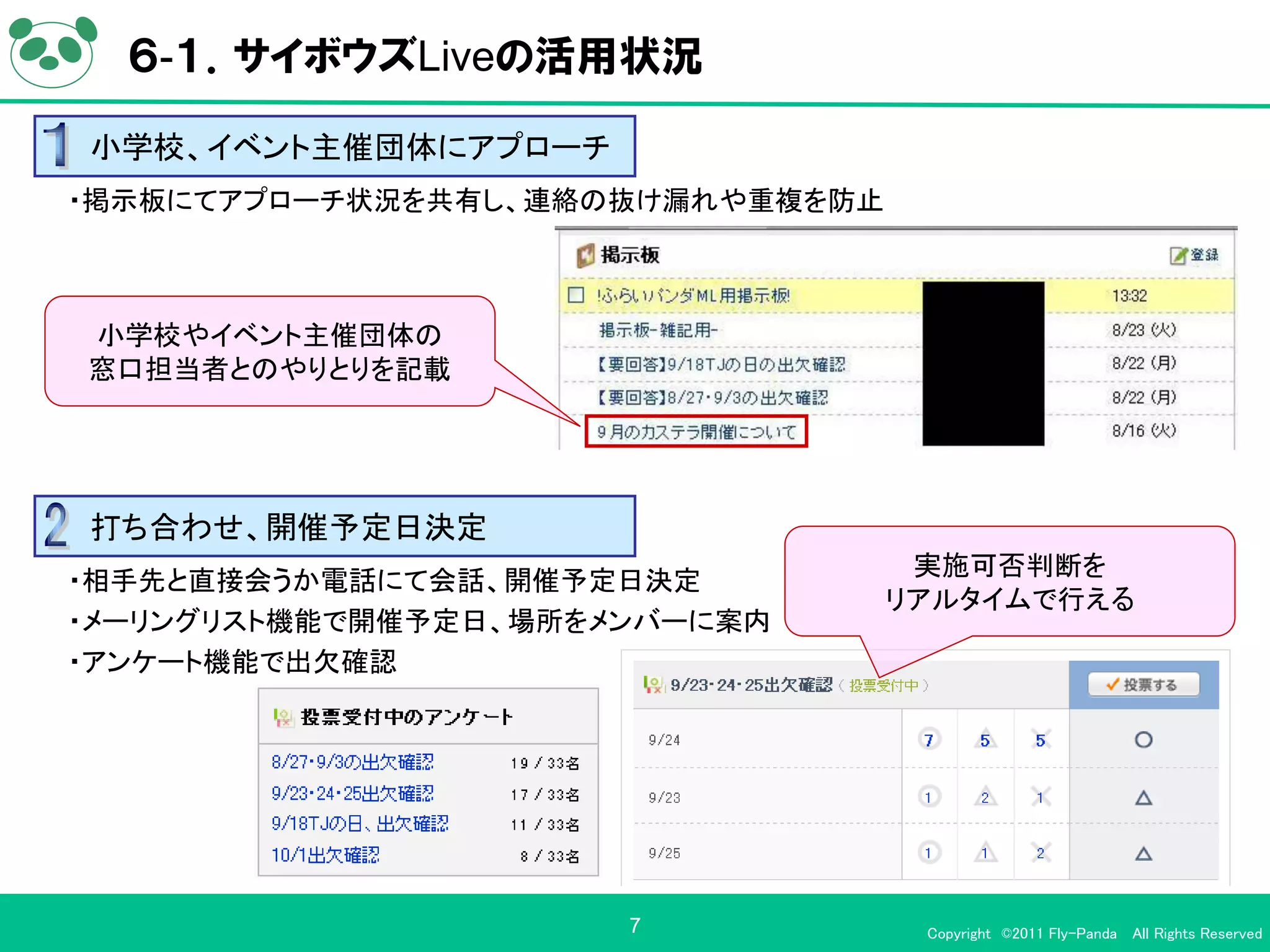Click the 11 / 33名 response count
The image size is (1270, 952).
pos(545,825)
